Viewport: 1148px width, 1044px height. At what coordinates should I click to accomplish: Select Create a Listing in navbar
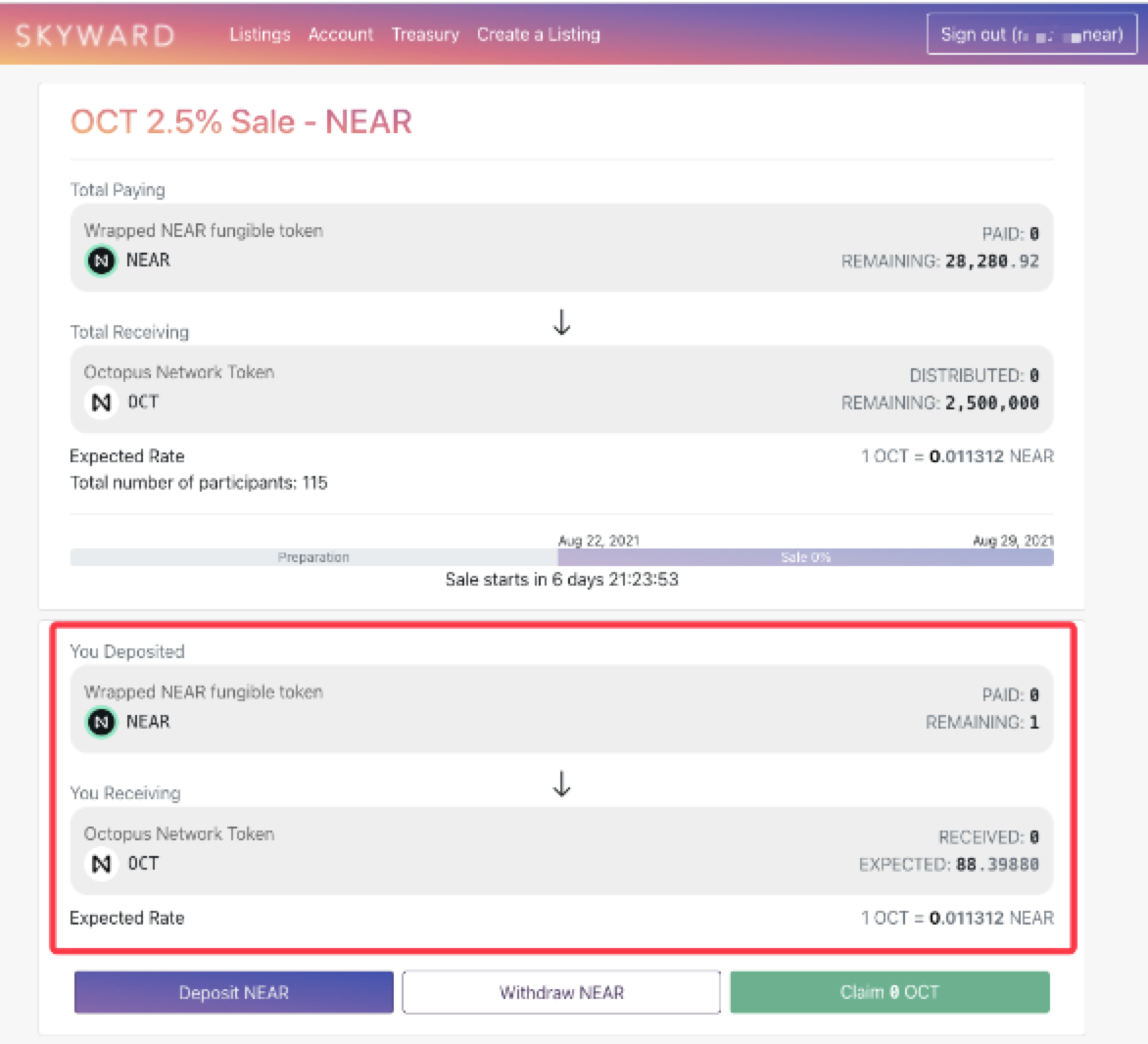click(538, 34)
